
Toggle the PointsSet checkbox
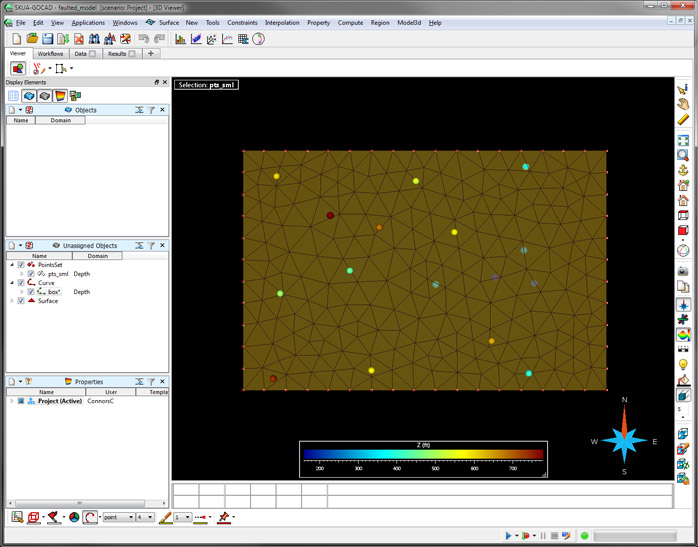[21, 265]
